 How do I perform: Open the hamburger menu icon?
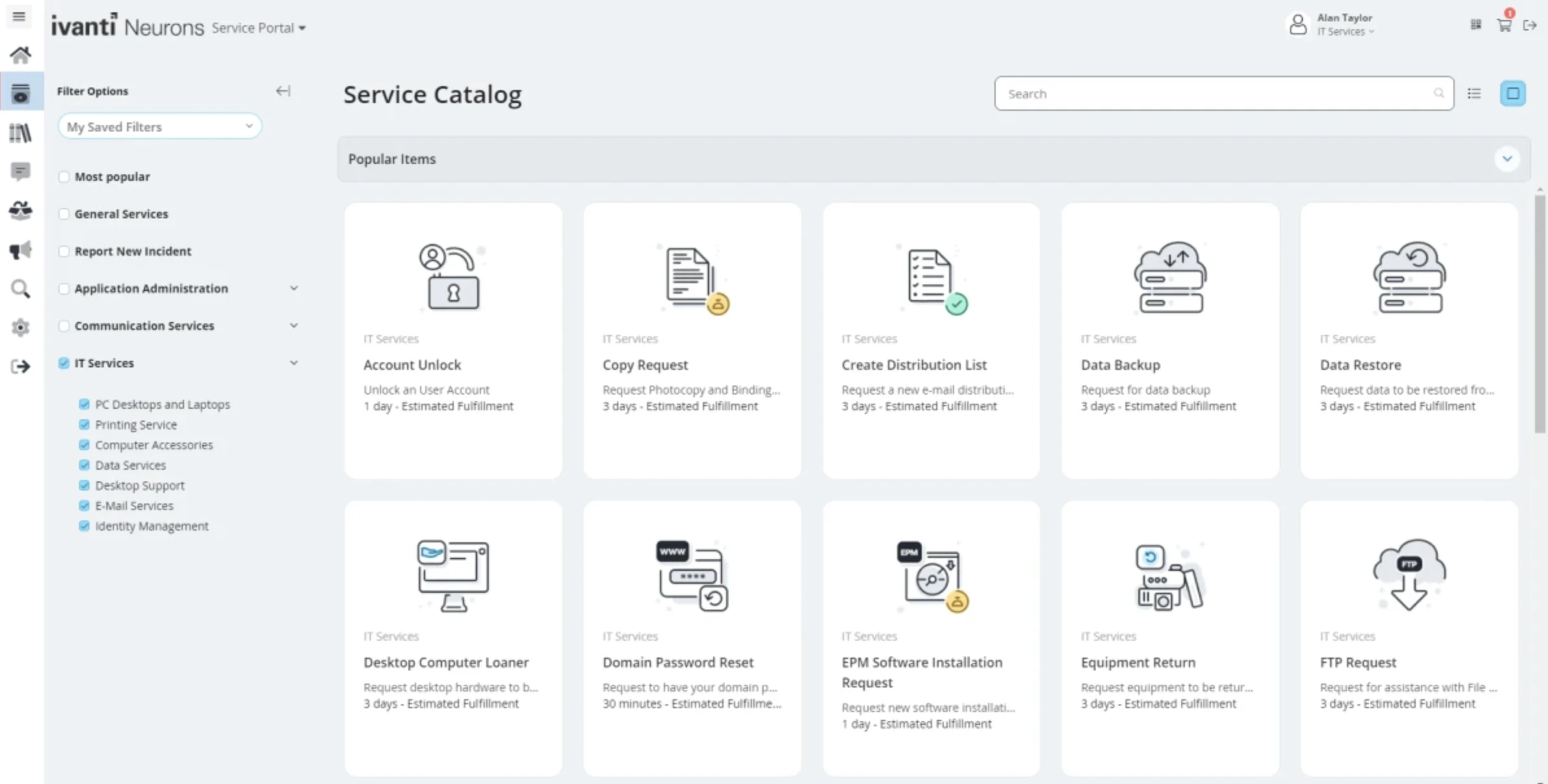tap(19, 16)
